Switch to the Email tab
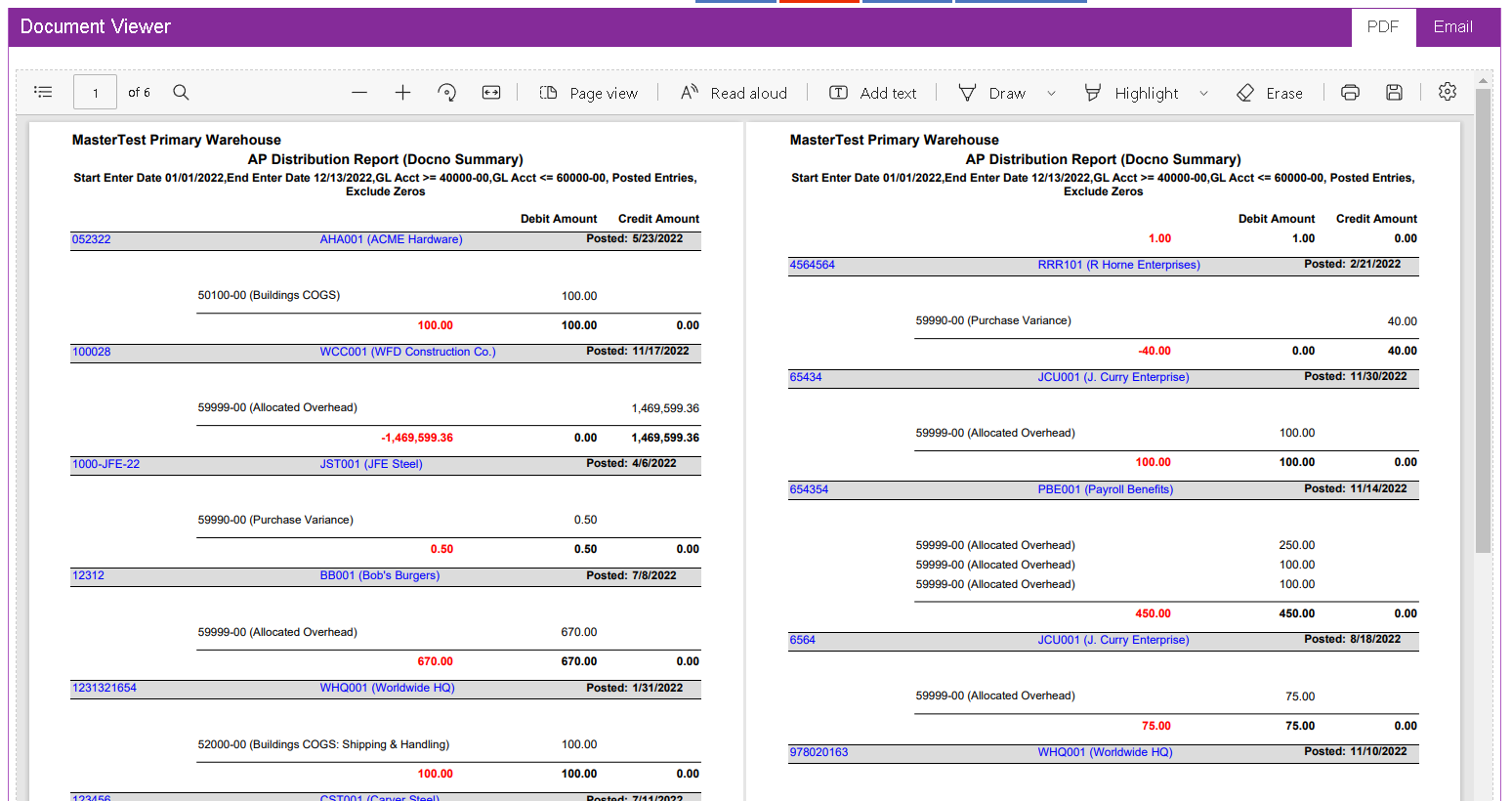The width and height of the screenshot is (1512, 801). point(1452,27)
